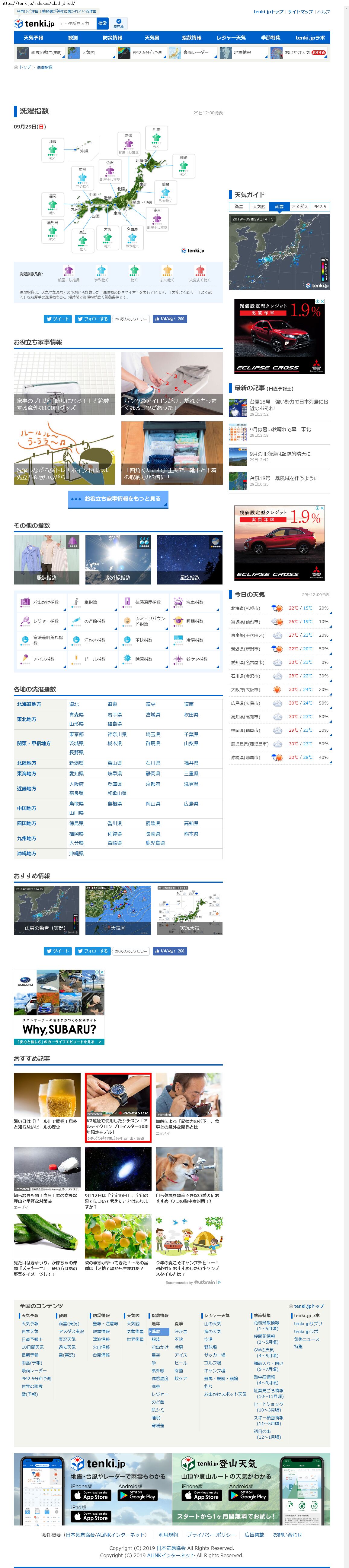Open 防災情報 in the main navigation
This screenshot has height=1568, width=349.
click(x=113, y=38)
